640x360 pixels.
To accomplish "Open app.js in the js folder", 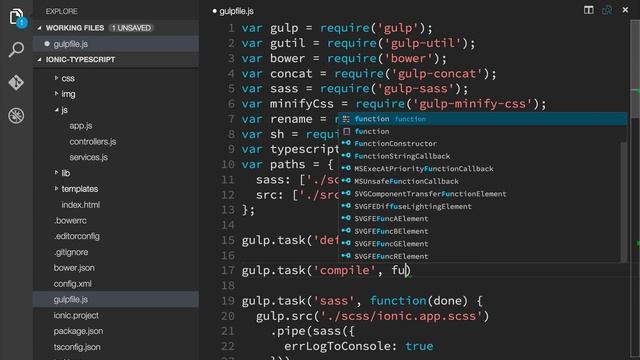I will tap(80, 126).
